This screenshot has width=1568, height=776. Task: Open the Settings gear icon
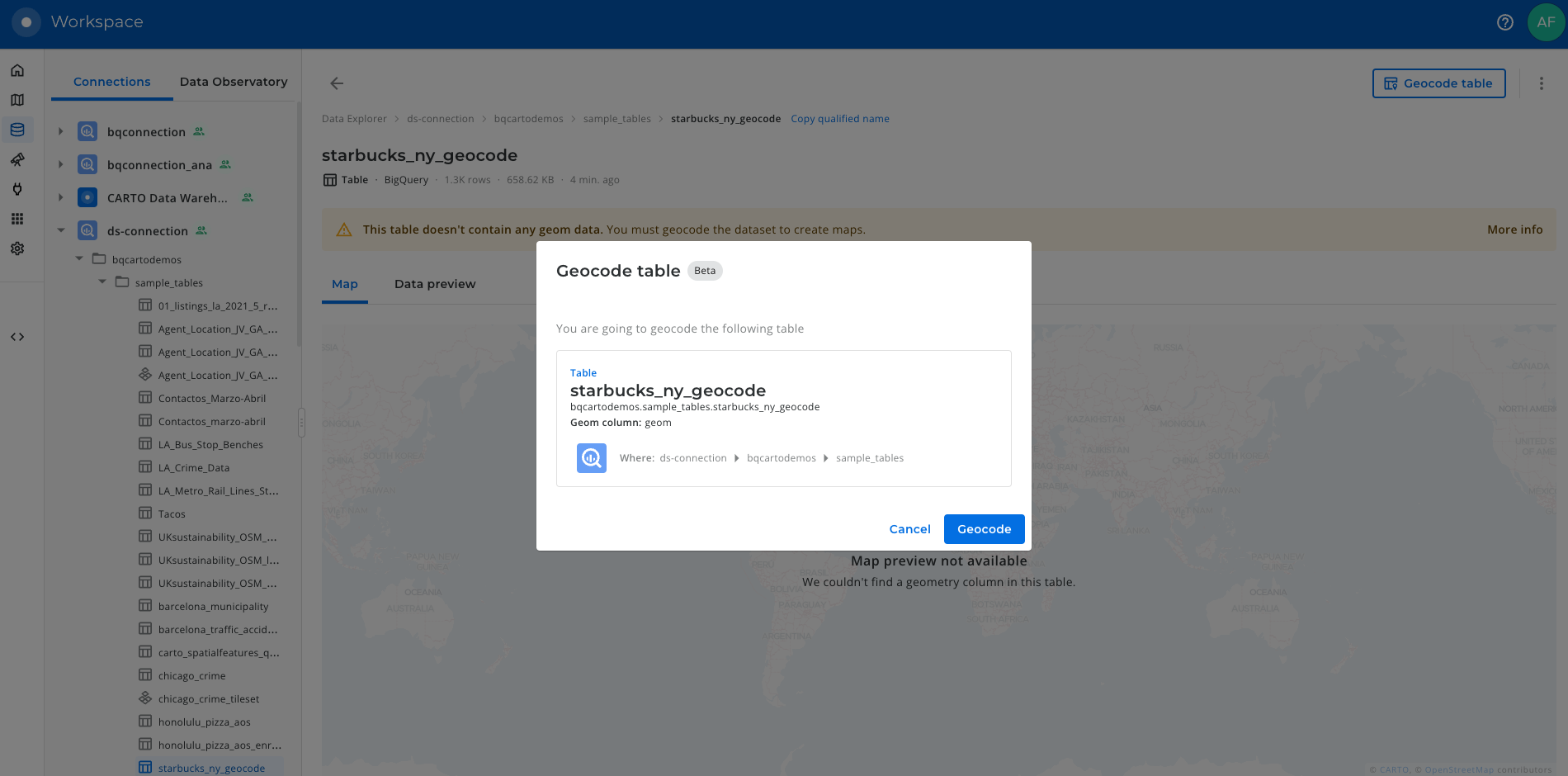[17, 248]
